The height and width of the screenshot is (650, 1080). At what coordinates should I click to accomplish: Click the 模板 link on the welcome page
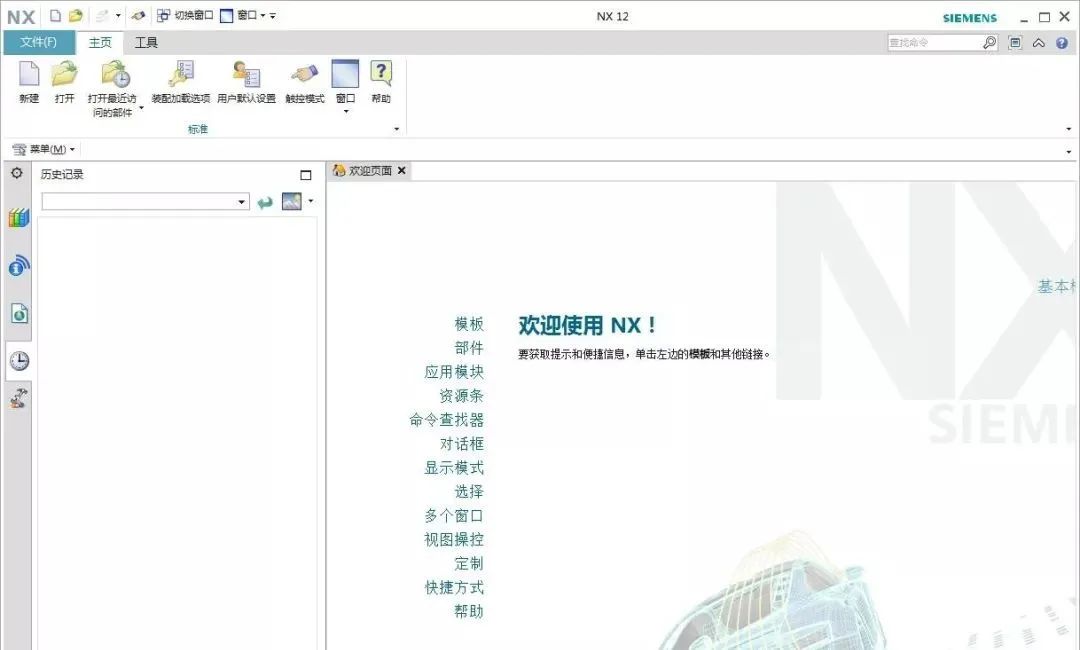(x=467, y=324)
